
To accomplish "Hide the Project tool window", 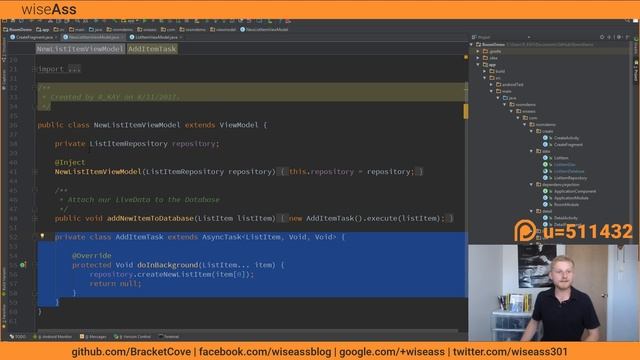I will 627,37.
